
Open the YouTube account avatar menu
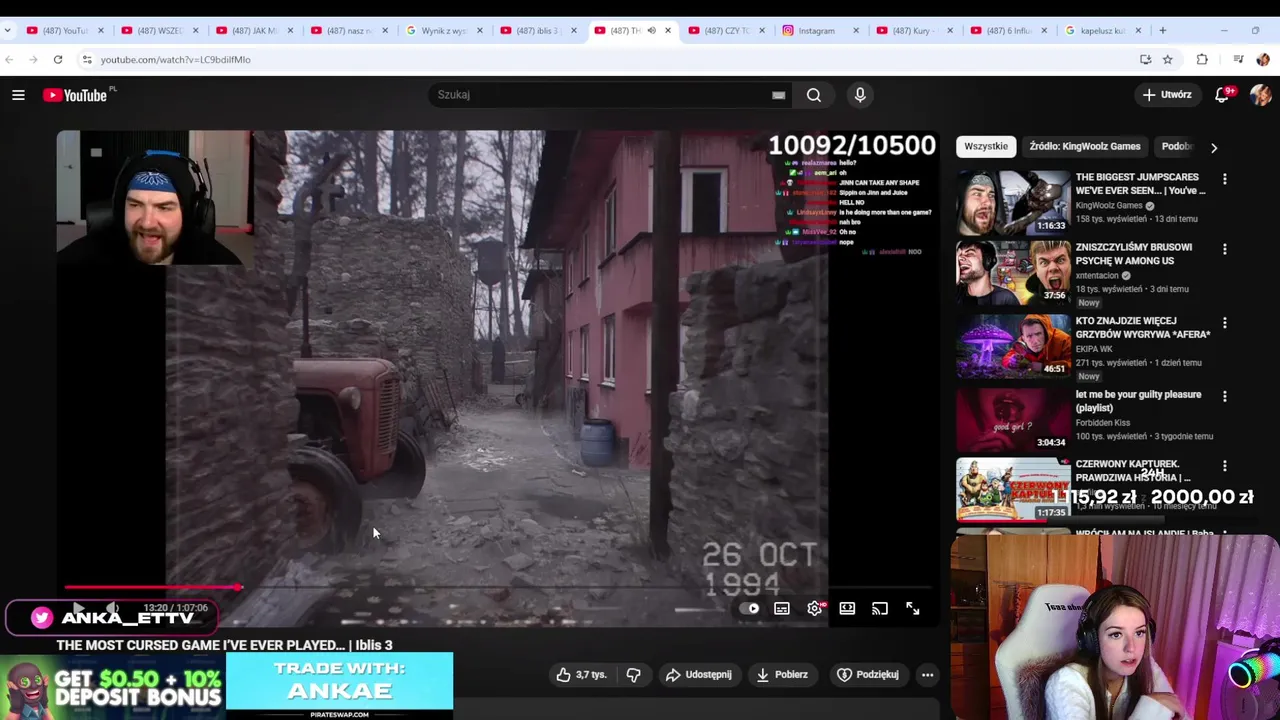pyautogui.click(x=1260, y=95)
